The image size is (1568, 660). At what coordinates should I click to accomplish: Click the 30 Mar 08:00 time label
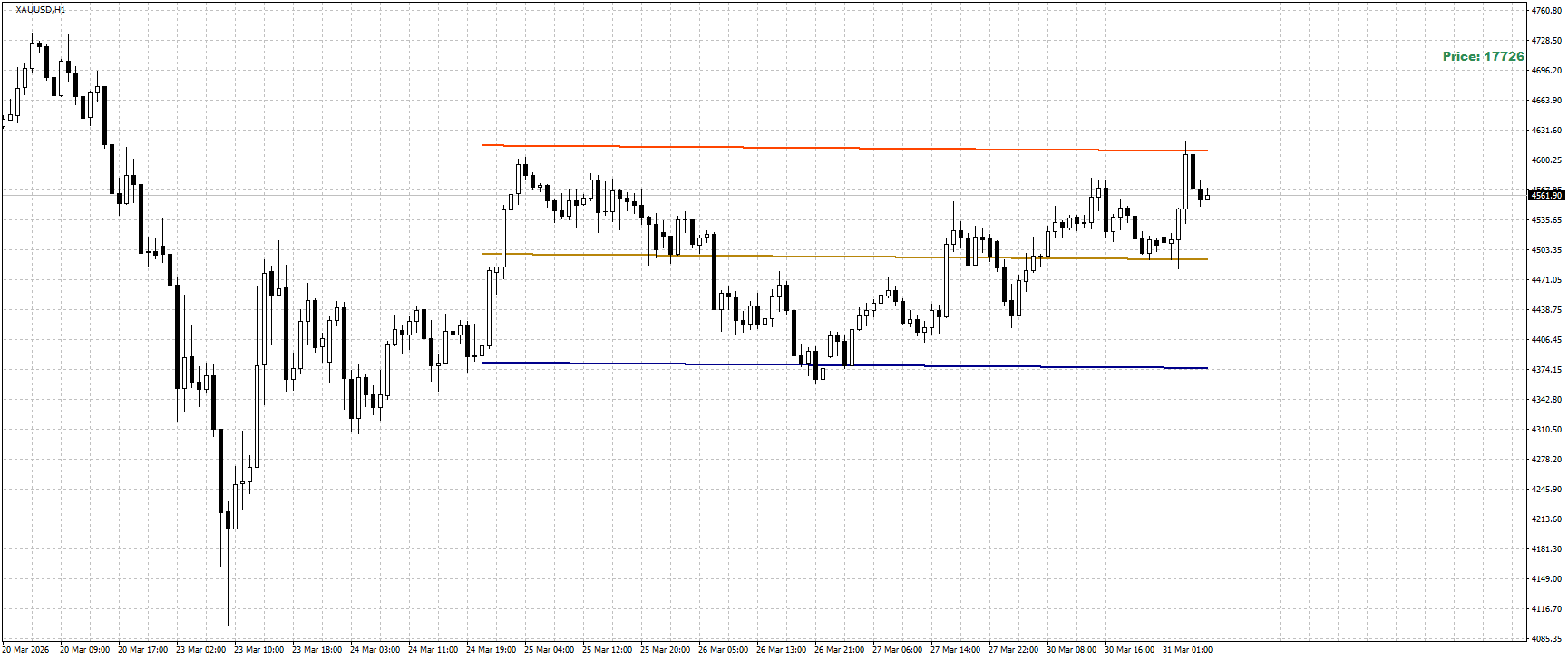pyautogui.click(x=1071, y=649)
